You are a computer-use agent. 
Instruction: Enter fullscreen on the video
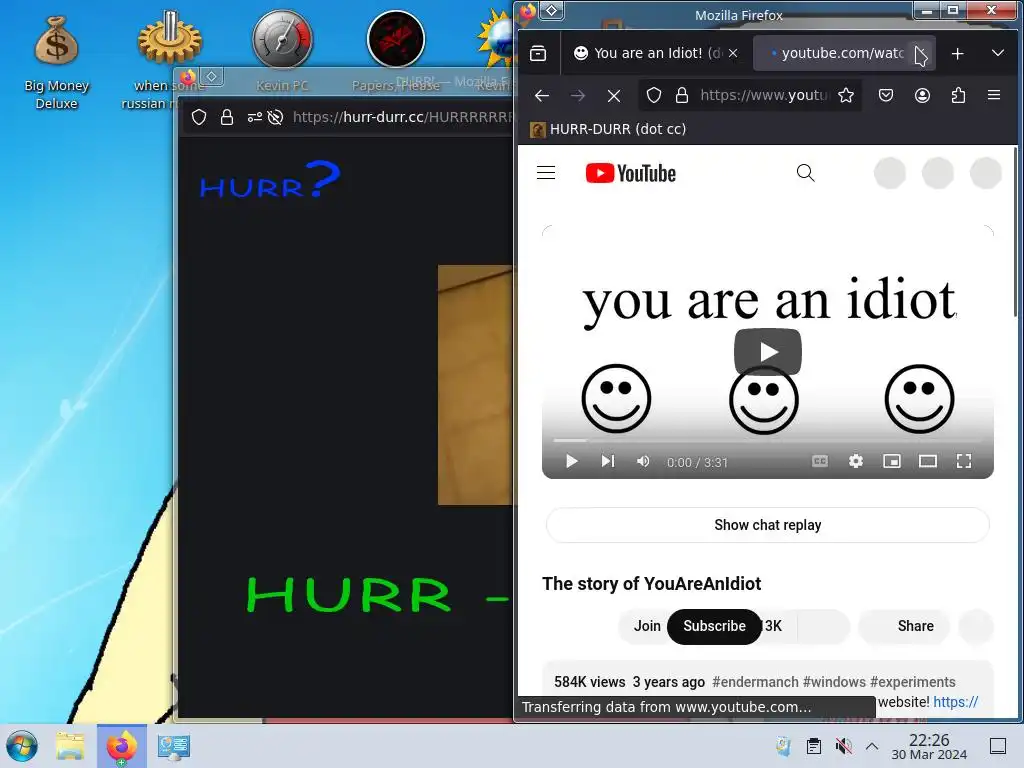(964, 462)
